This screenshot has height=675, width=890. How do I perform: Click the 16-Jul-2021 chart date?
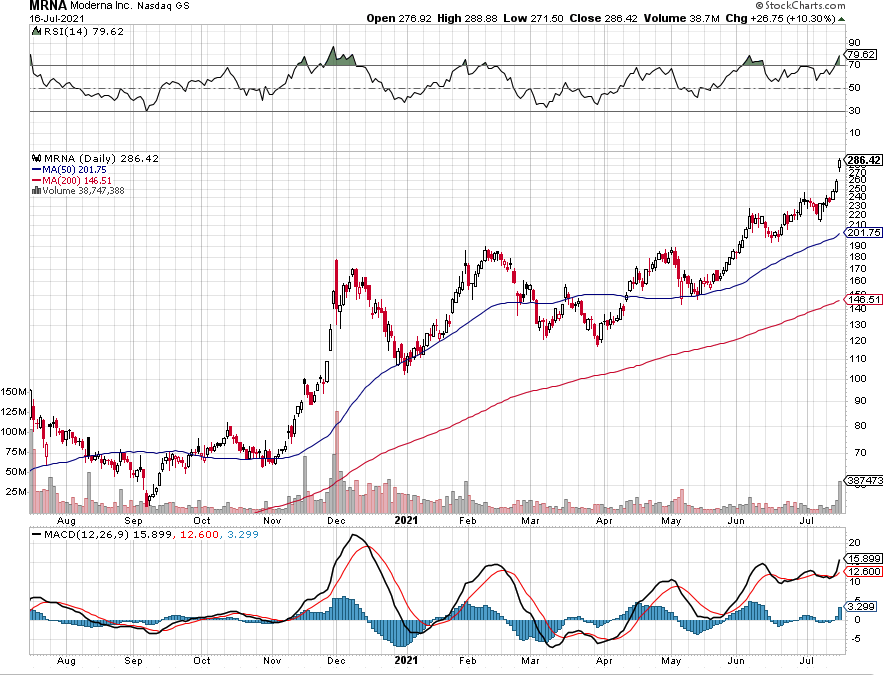[57, 18]
